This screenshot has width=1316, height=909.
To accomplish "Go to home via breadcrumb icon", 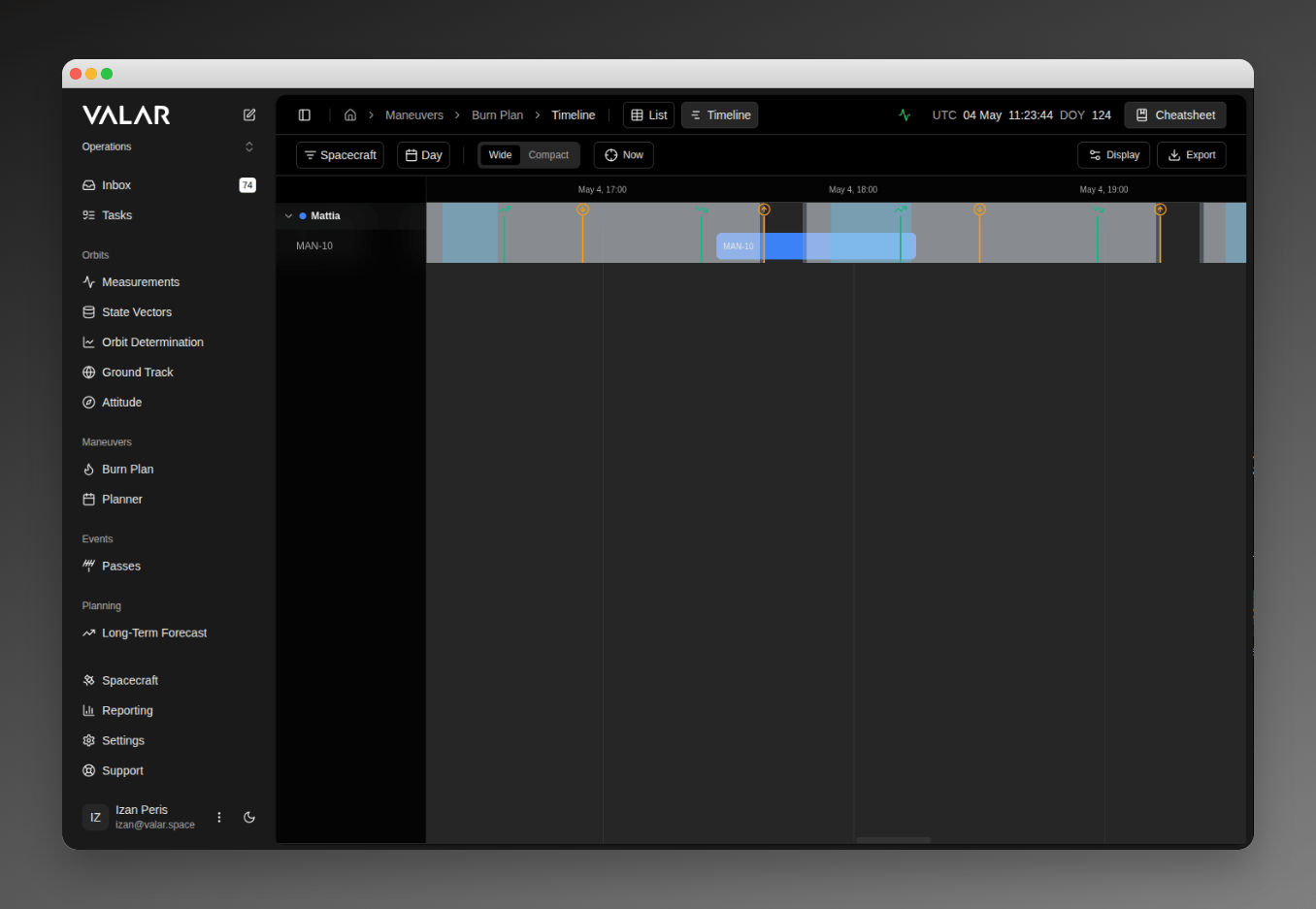I will (x=350, y=114).
